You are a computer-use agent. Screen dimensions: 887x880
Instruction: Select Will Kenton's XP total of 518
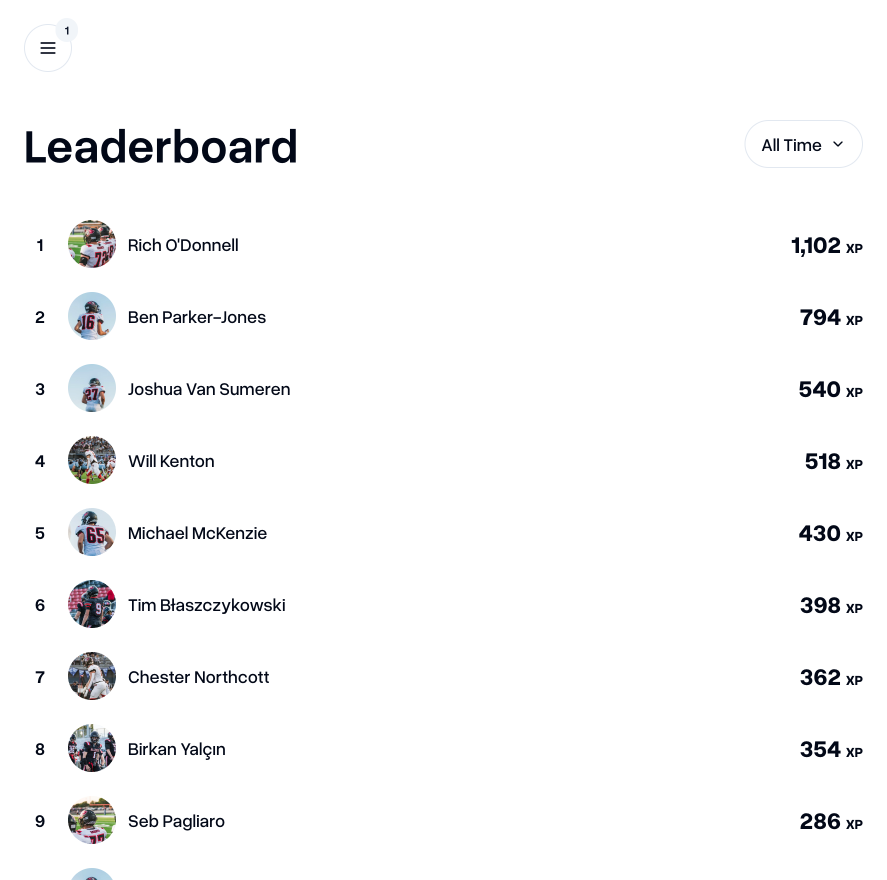tap(822, 461)
